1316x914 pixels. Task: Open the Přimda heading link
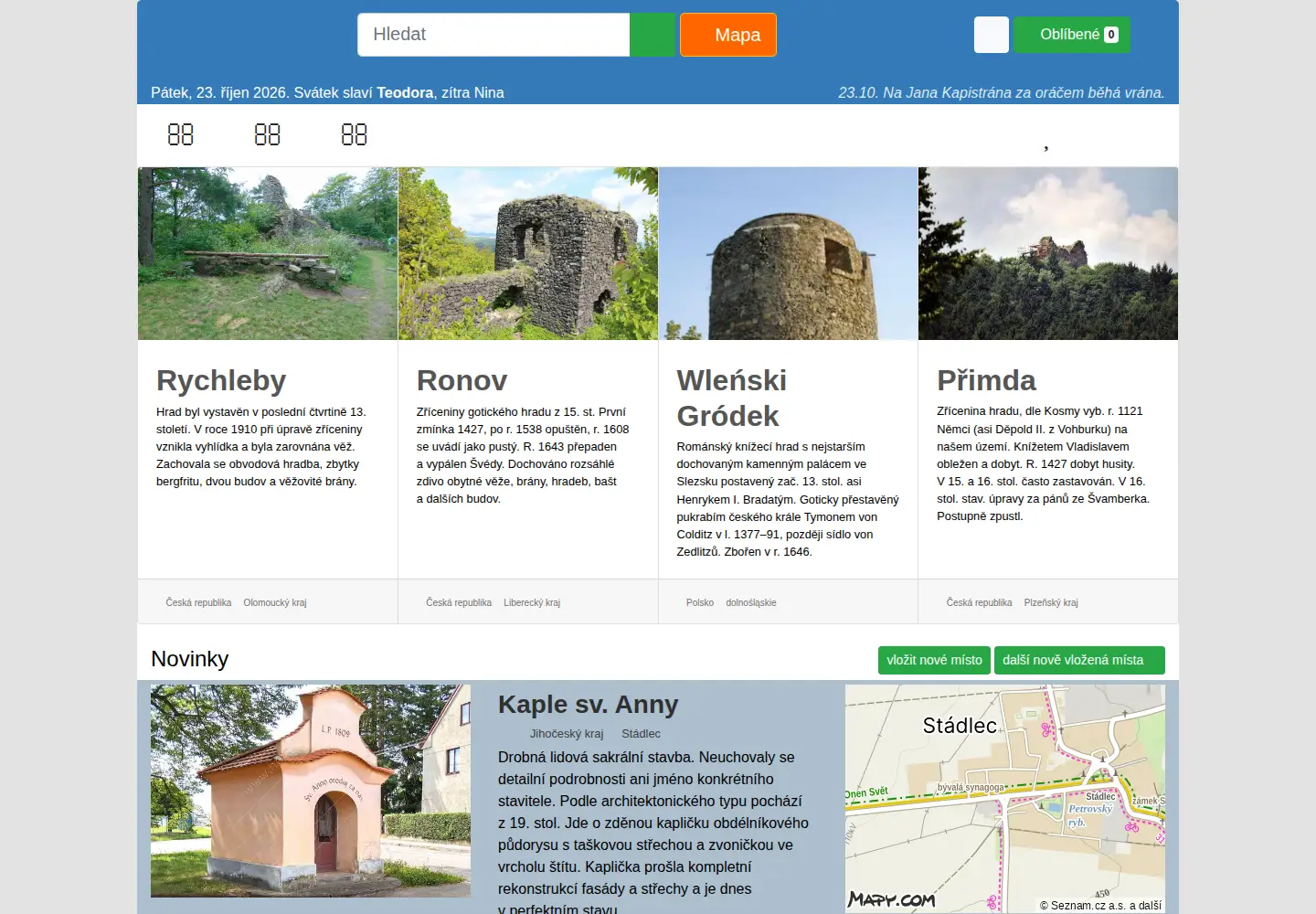coord(986,380)
